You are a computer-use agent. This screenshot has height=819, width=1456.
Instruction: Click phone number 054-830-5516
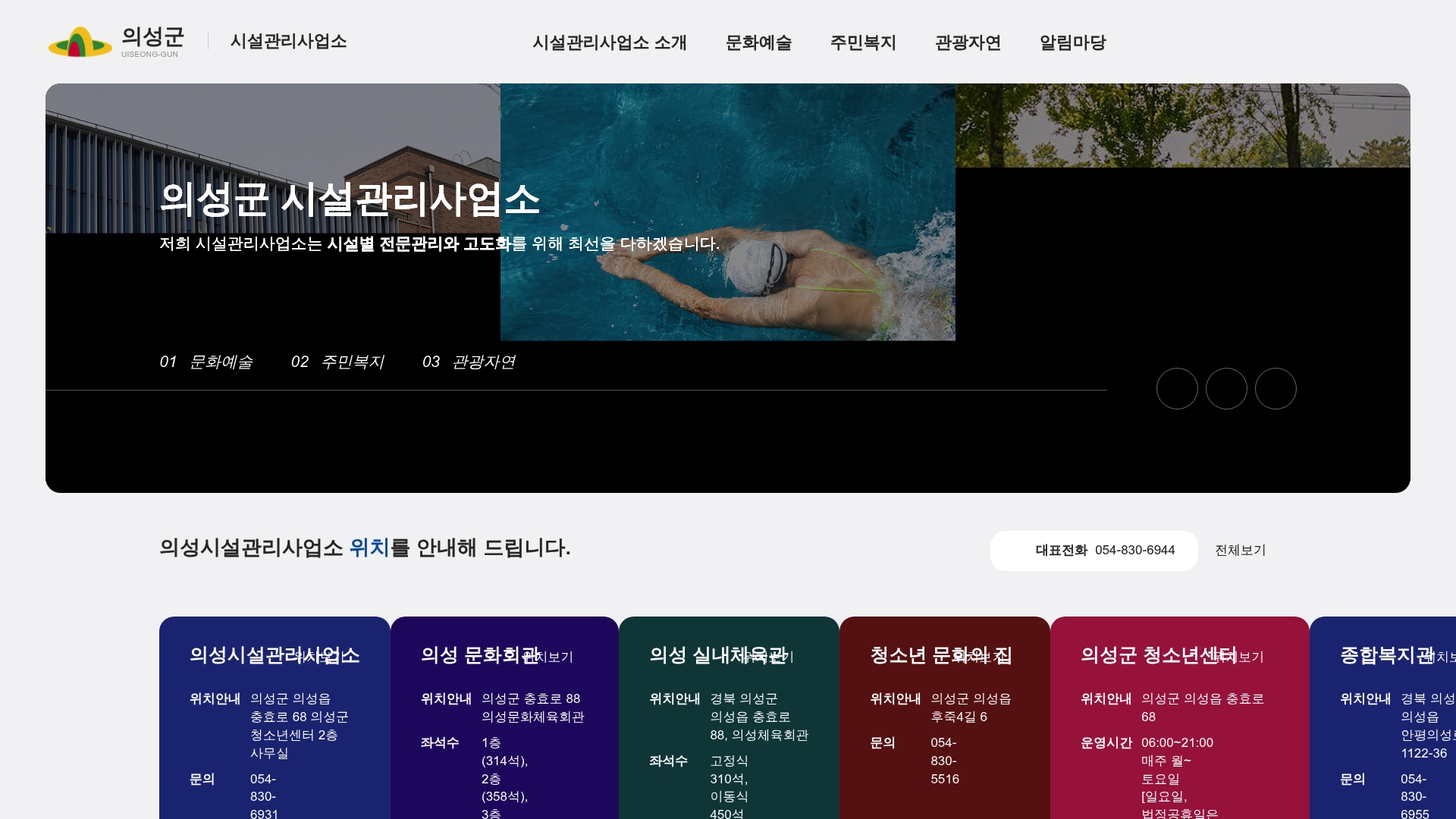tap(945, 761)
